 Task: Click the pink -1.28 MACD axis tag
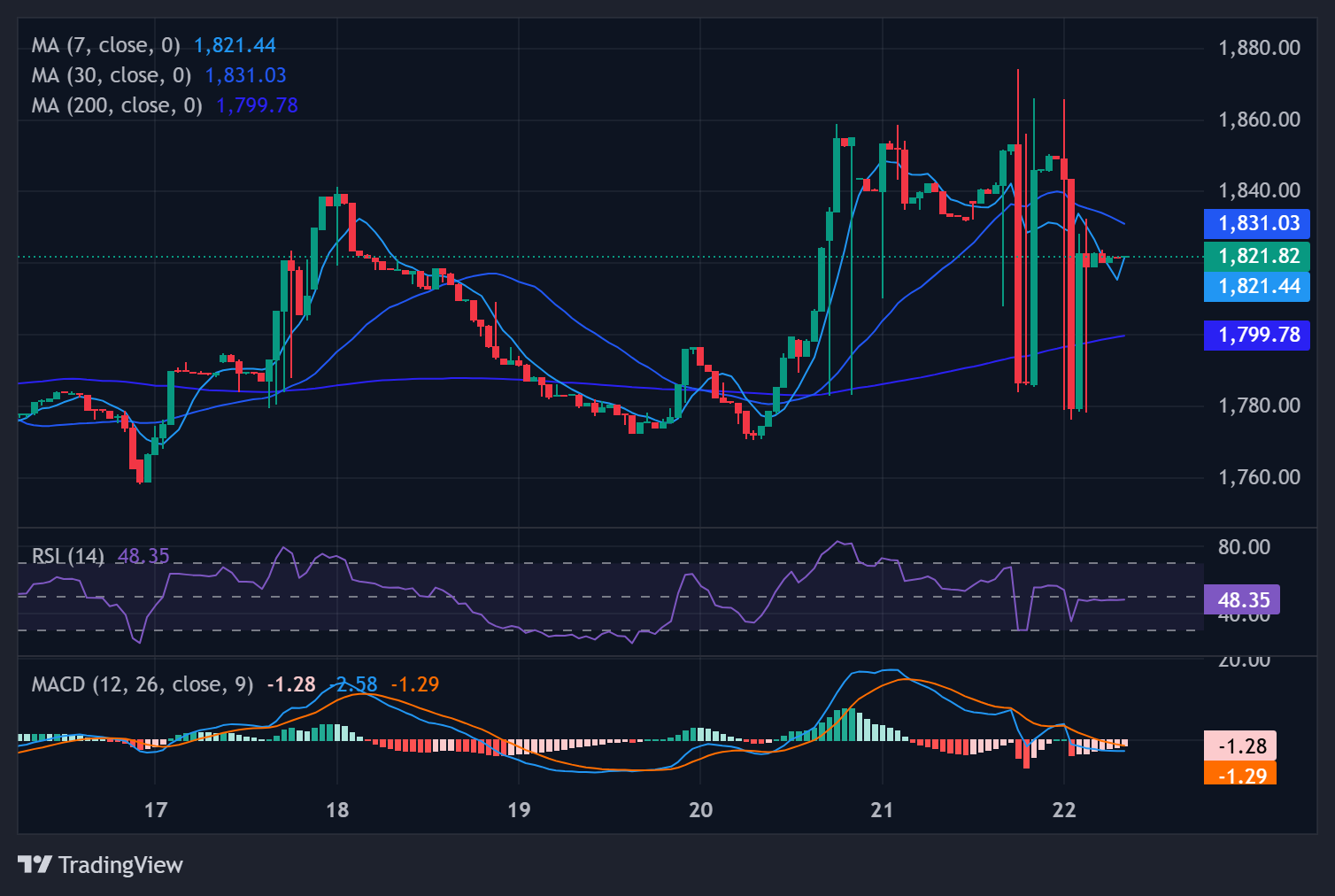coord(1240,745)
